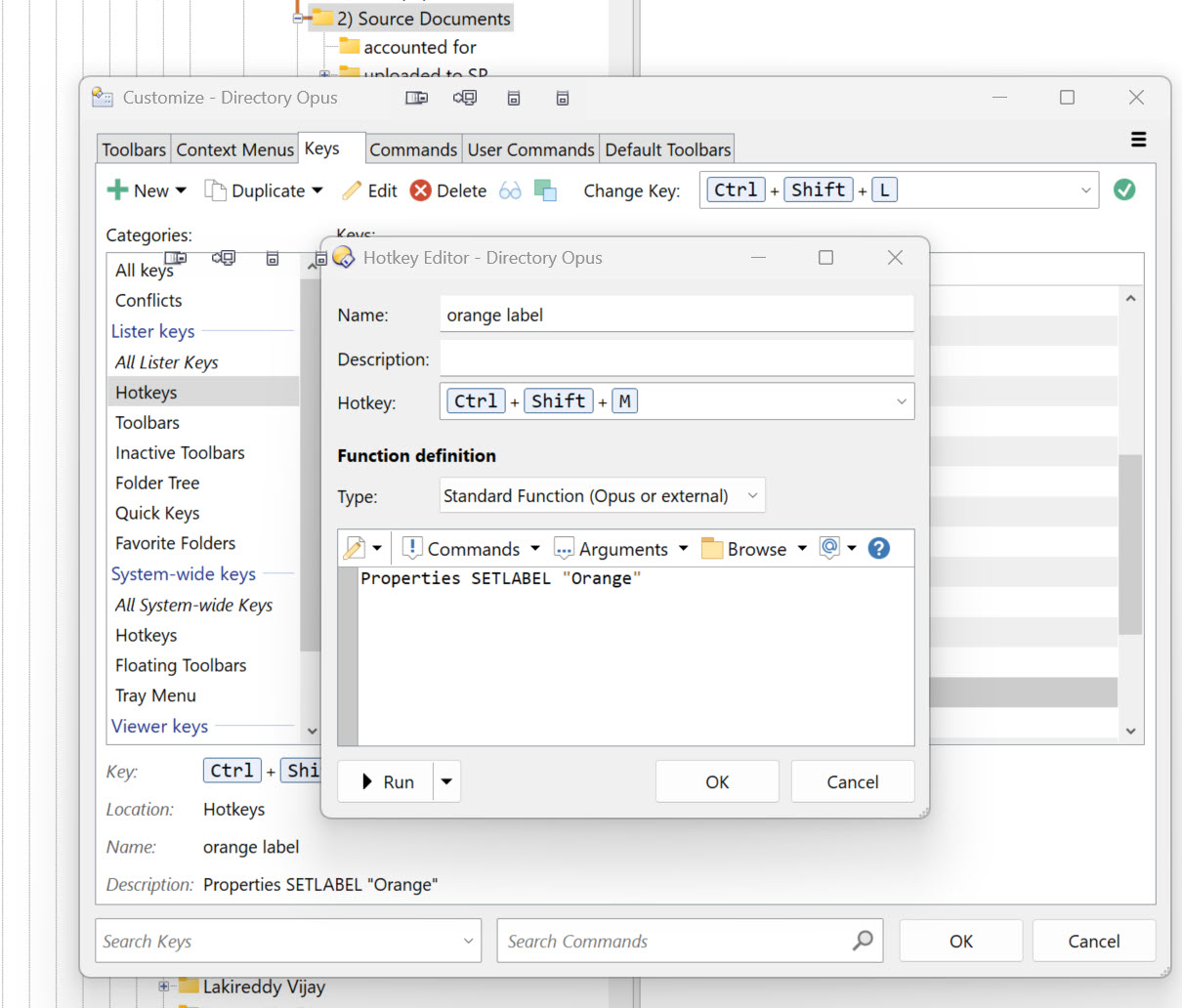Expand the Lakireddy Vijay tree node
Image resolution: width=1182 pixels, height=1008 pixels.
[164, 986]
